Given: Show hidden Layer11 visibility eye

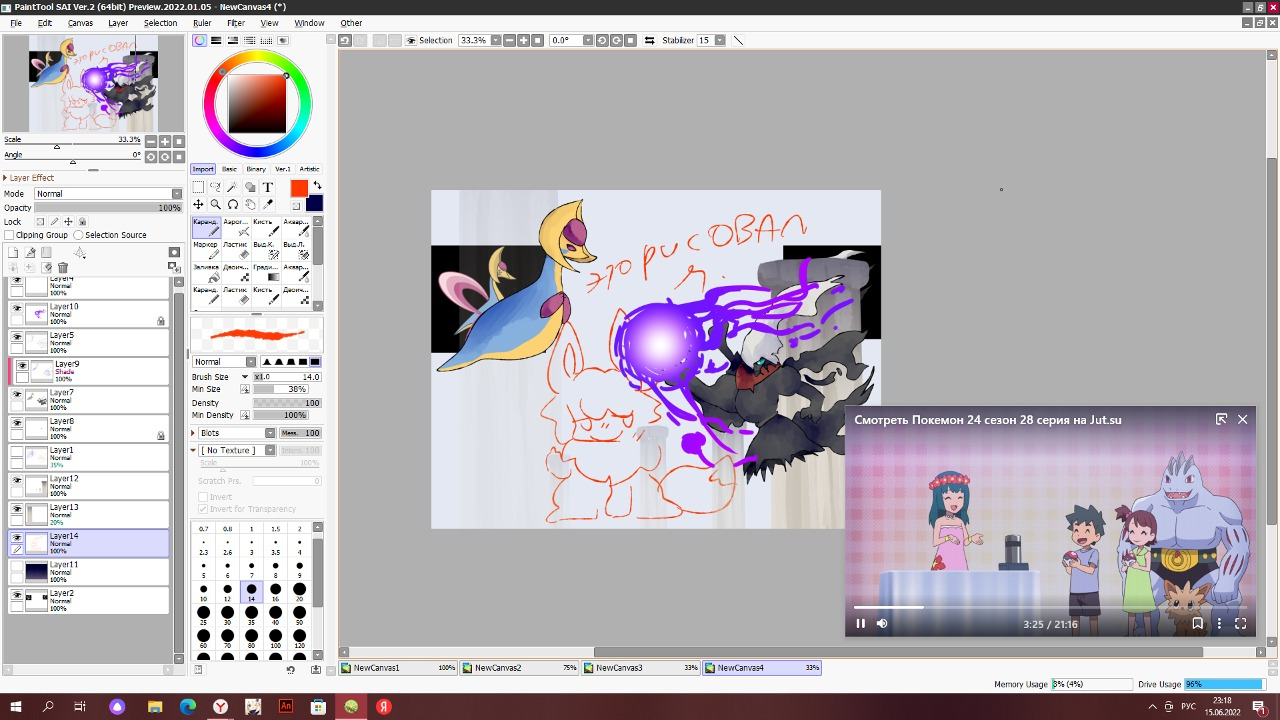Looking at the screenshot, I should tap(16, 567).
